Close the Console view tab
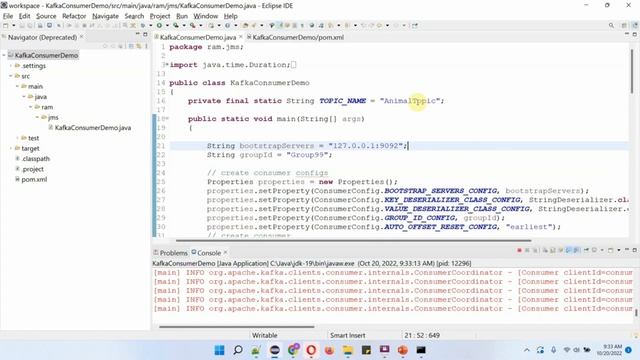The width and height of the screenshot is (640, 360). (x=225, y=252)
